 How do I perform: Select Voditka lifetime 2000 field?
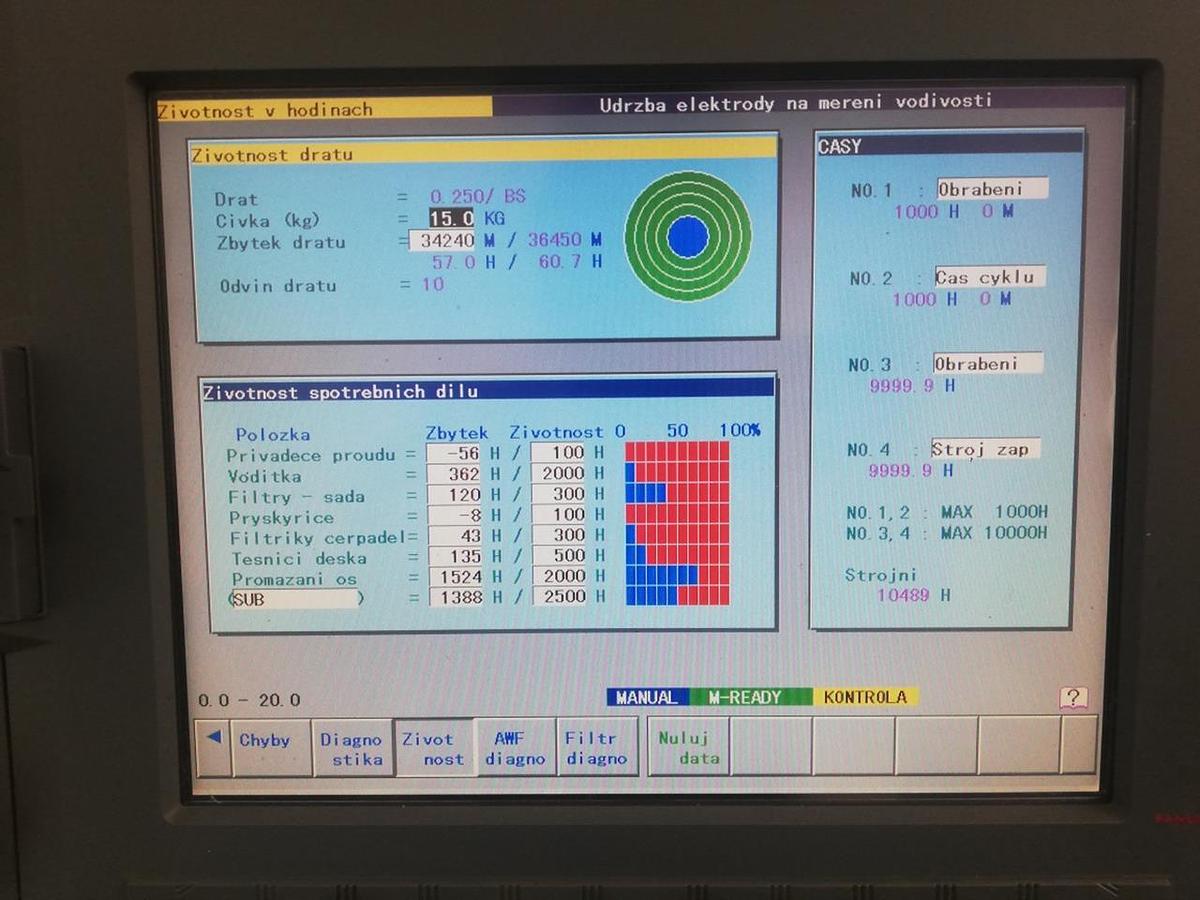(x=558, y=474)
